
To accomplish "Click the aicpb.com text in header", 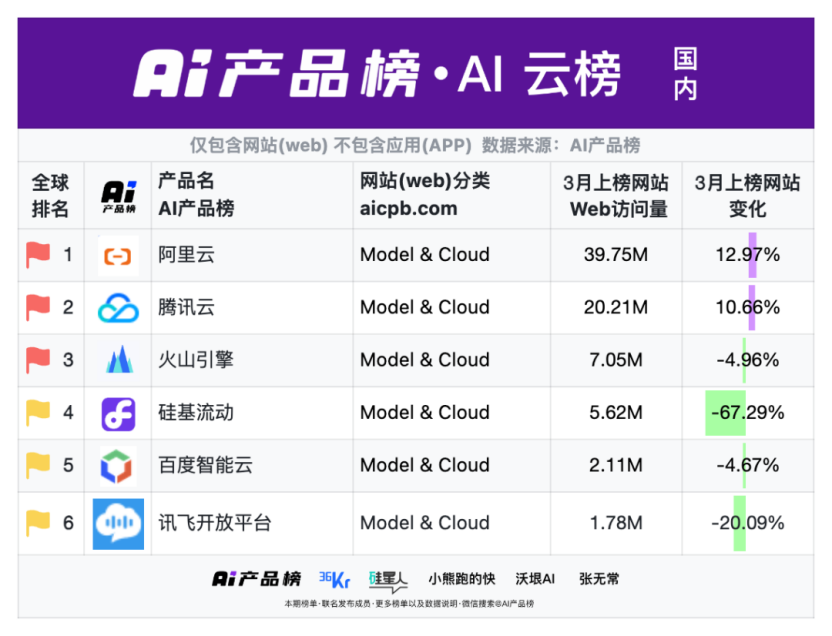I will 409,208.
